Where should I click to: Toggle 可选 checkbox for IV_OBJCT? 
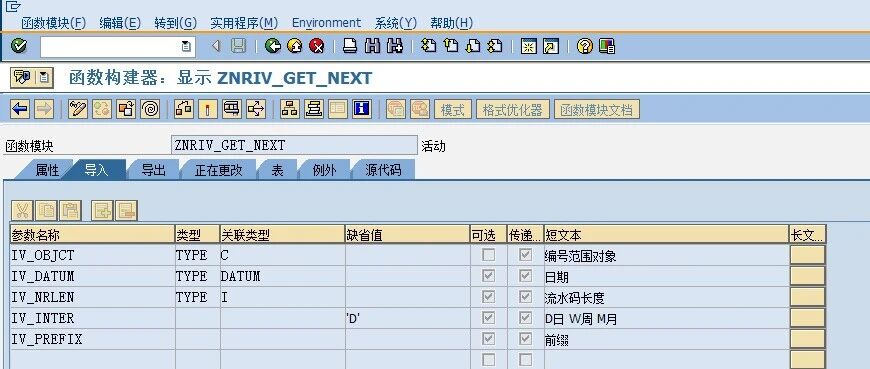[x=488, y=255]
